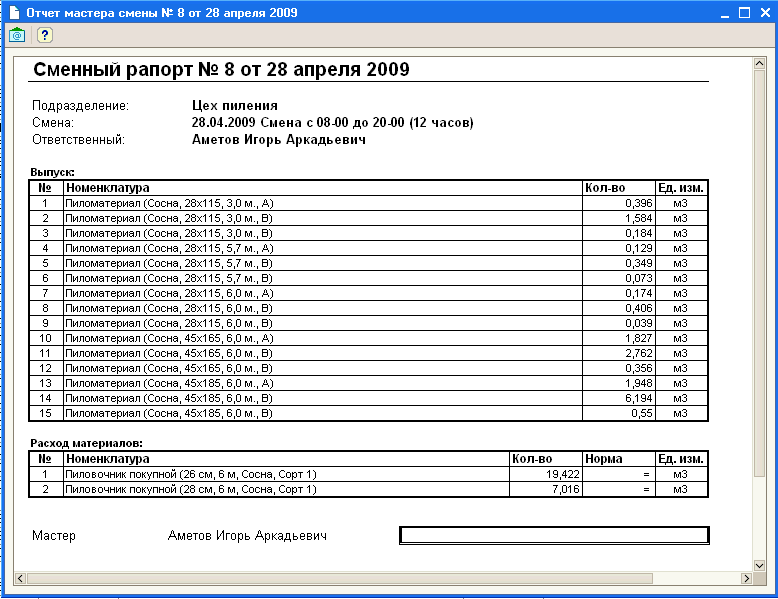
Task: Select row 10 Пиломатериал 45x165 grade А
Action: pos(368,338)
